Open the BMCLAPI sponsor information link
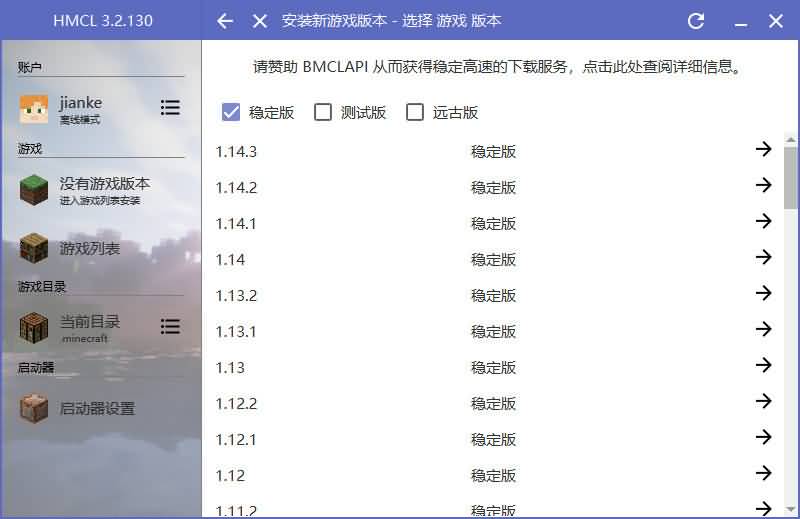800x519 pixels. coord(497,67)
